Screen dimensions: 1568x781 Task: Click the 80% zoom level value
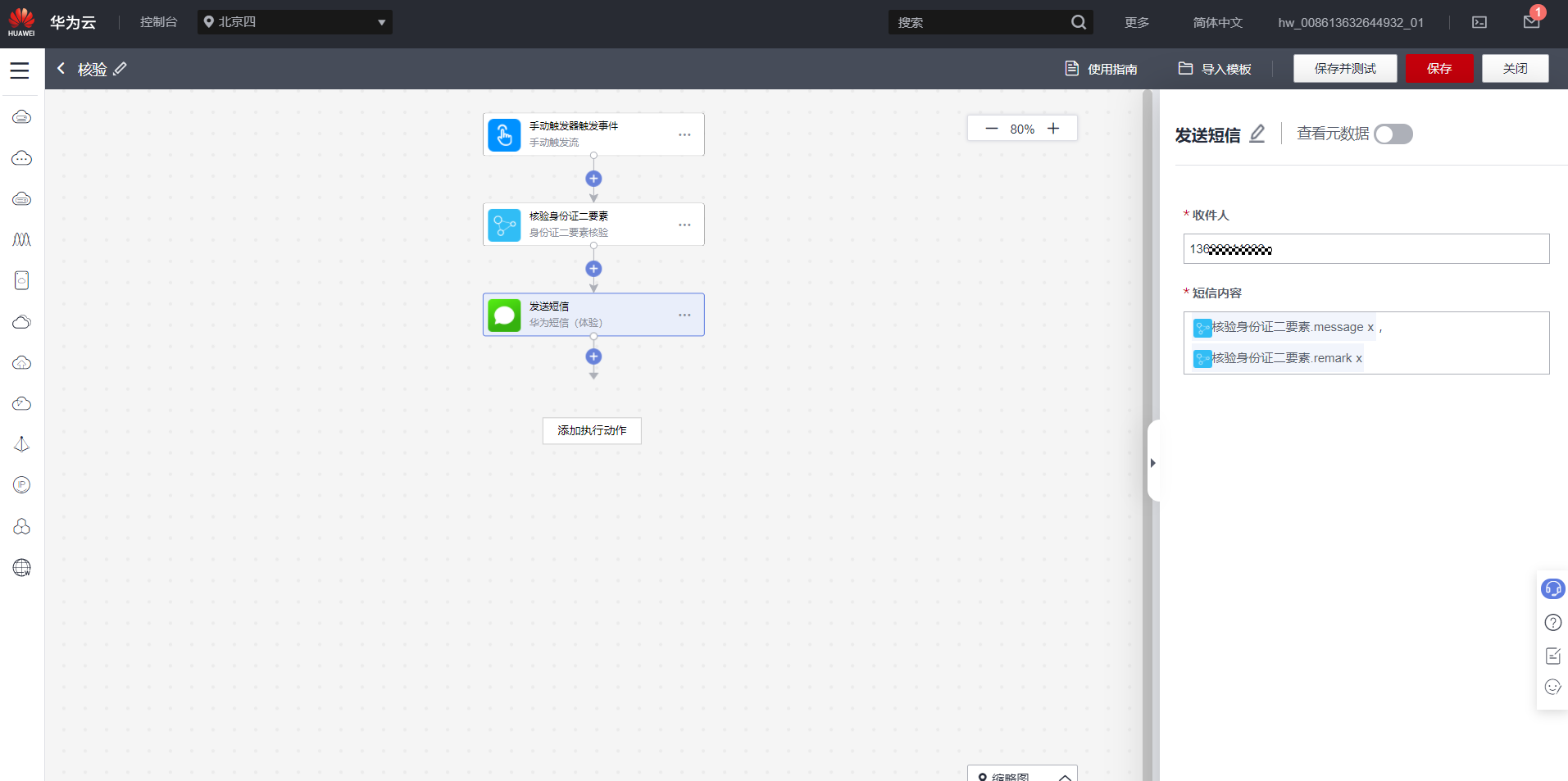[1022, 129]
